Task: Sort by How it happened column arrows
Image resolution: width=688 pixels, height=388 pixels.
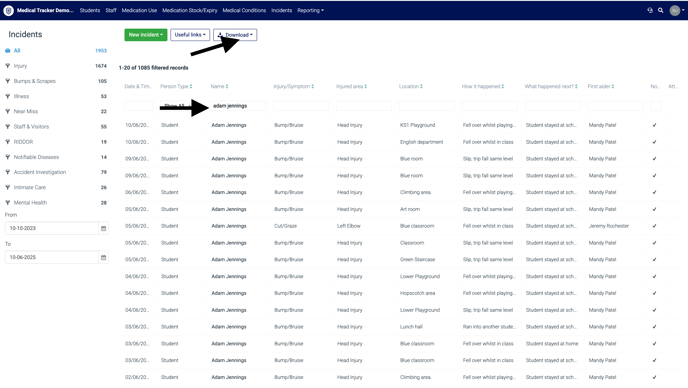Action: click(503, 86)
